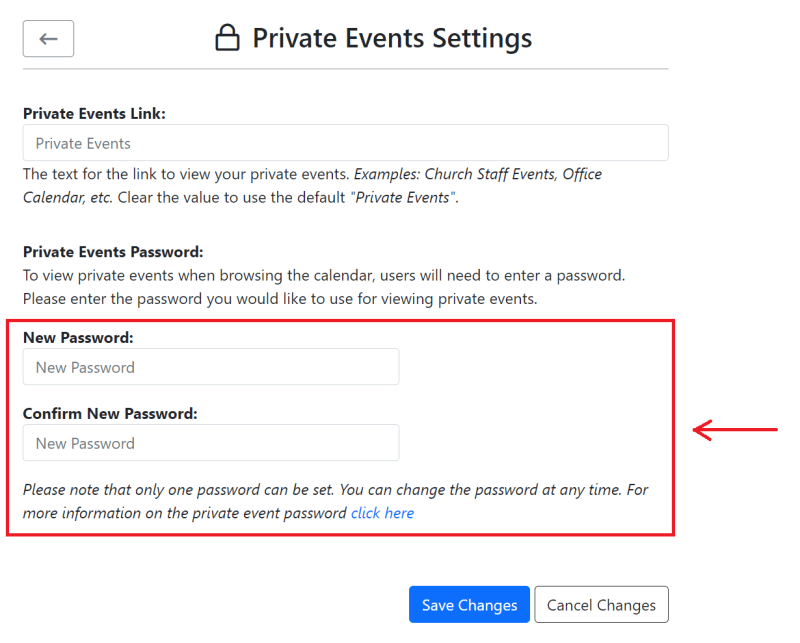Click the 'Confirm New Password:' field label
The image size is (800, 643).
(110, 413)
